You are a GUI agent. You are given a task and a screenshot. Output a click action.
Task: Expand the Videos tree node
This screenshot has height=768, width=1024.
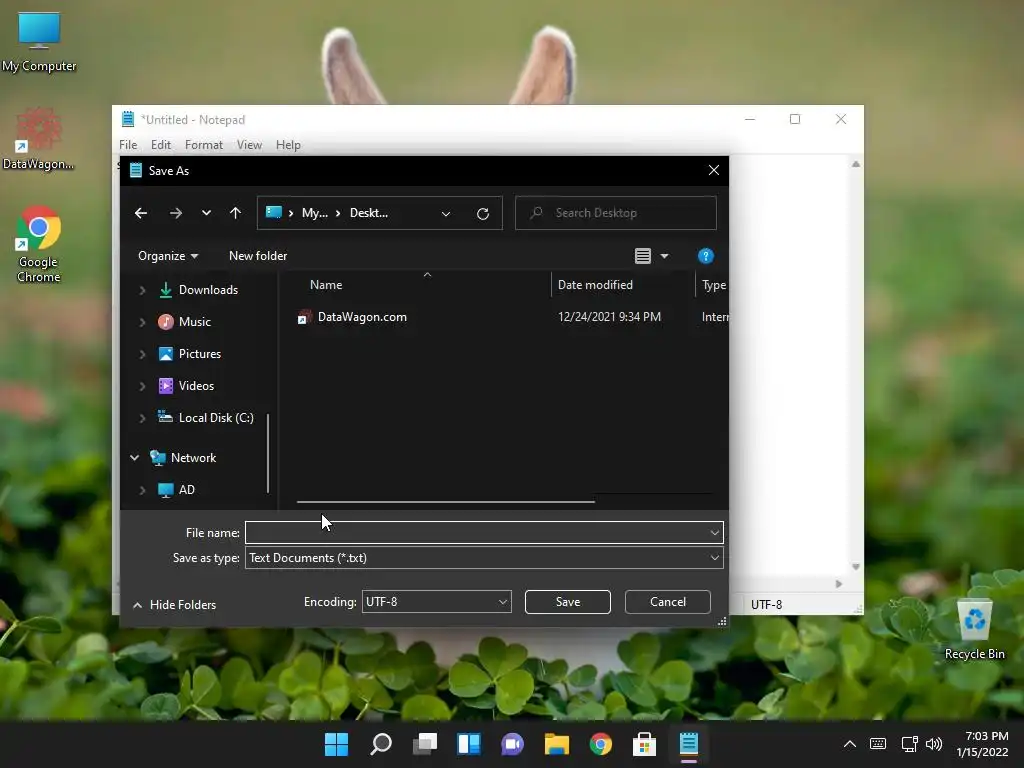tap(142, 386)
